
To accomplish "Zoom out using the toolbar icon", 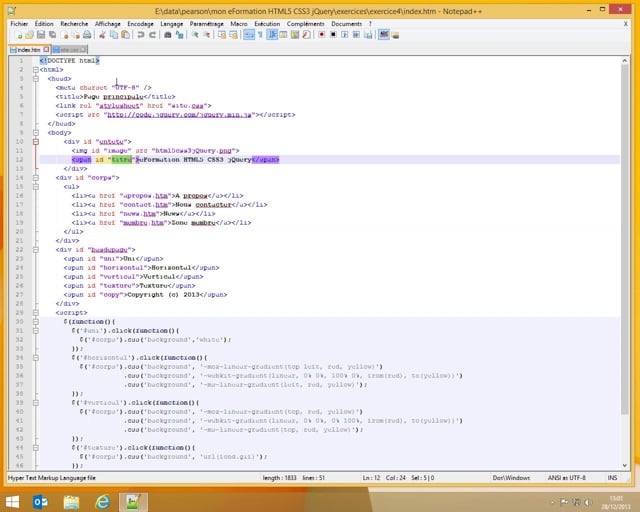I will pyautogui.click(x=207, y=35).
